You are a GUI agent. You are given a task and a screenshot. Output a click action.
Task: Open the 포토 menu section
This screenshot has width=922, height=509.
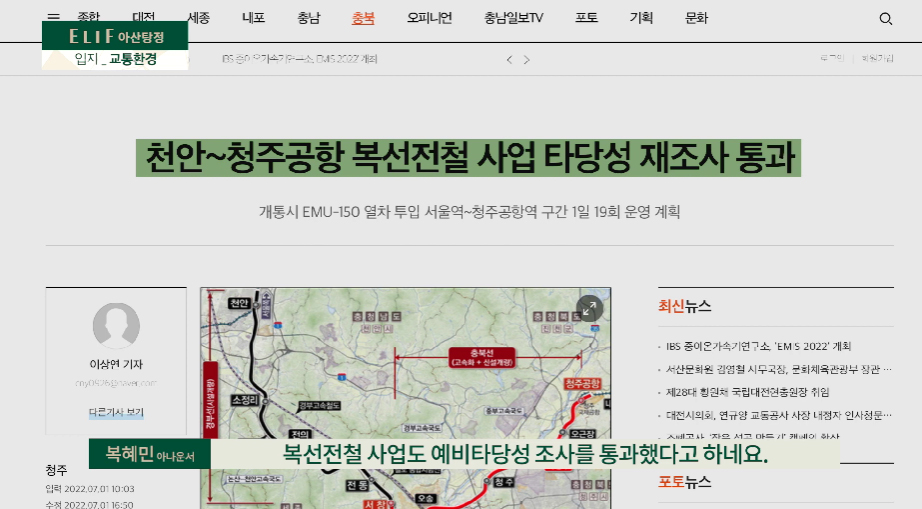(x=586, y=18)
